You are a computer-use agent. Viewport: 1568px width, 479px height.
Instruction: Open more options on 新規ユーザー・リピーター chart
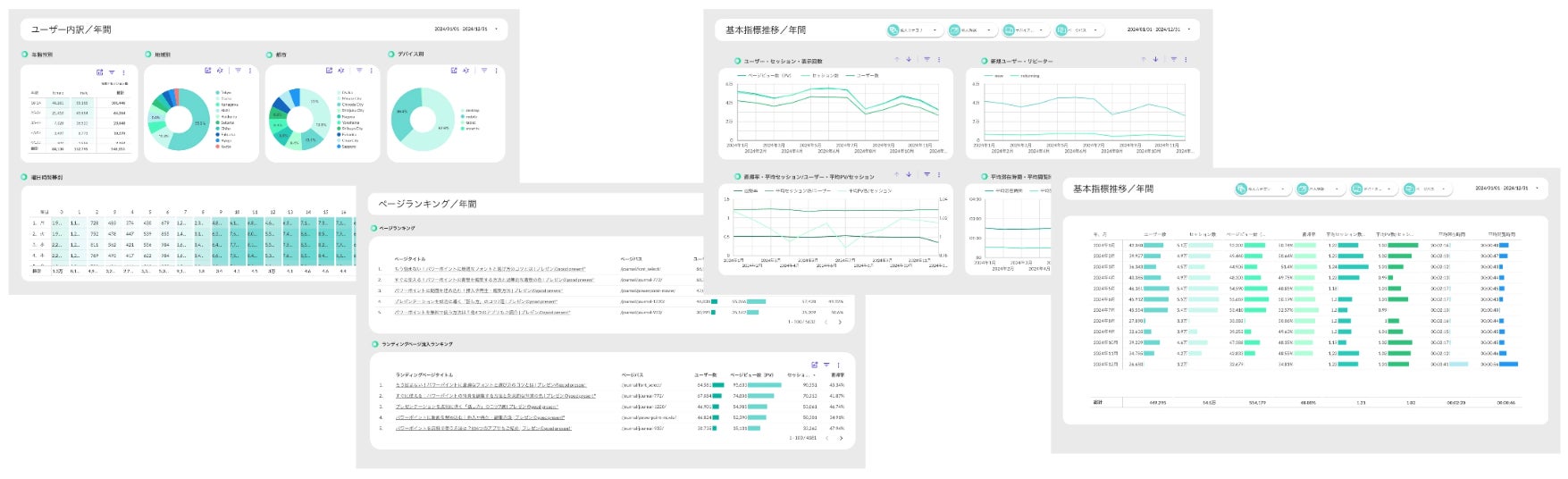(x=1186, y=60)
